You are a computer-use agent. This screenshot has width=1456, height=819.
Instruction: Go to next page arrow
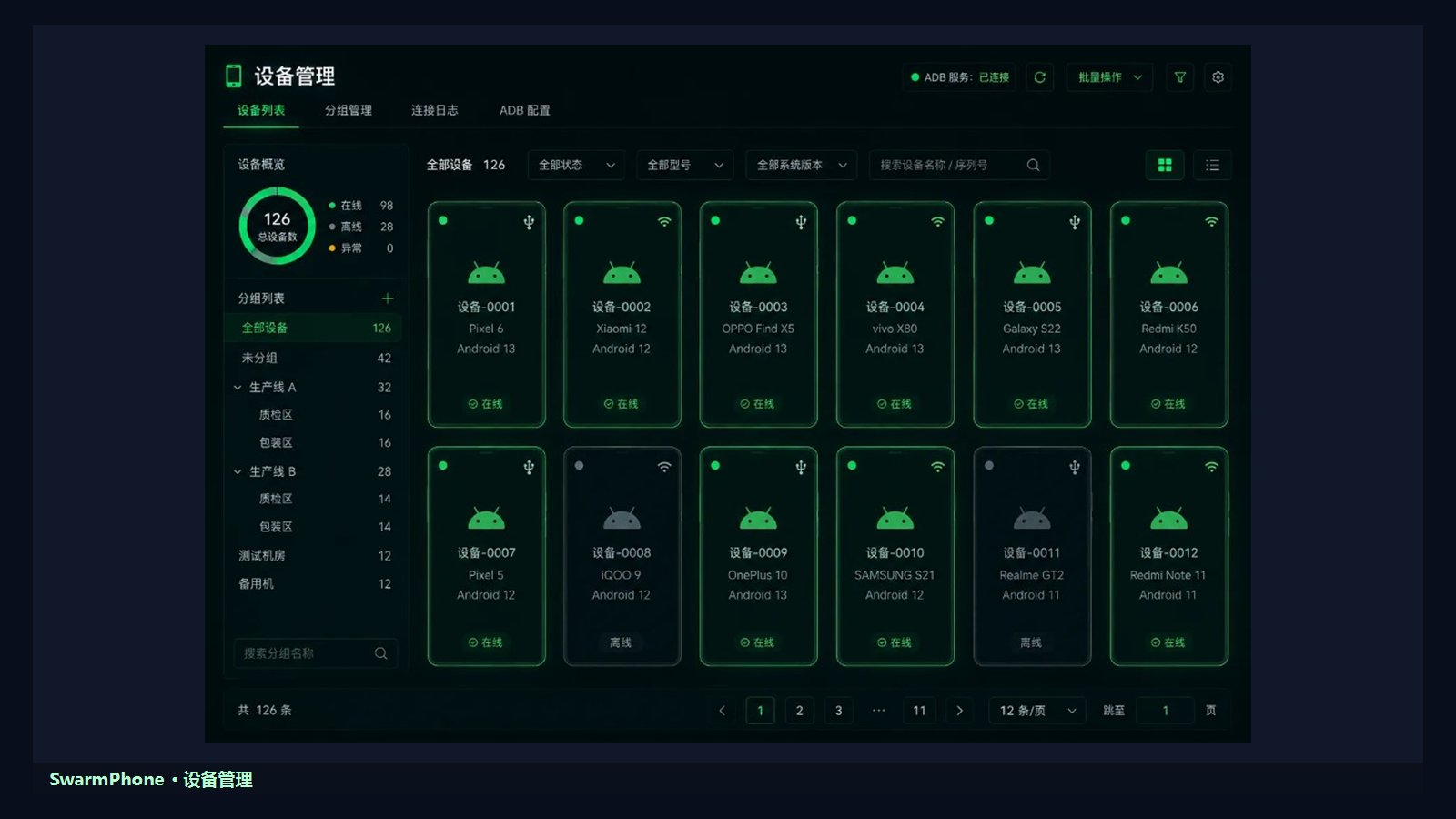click(x=959, y=711)
